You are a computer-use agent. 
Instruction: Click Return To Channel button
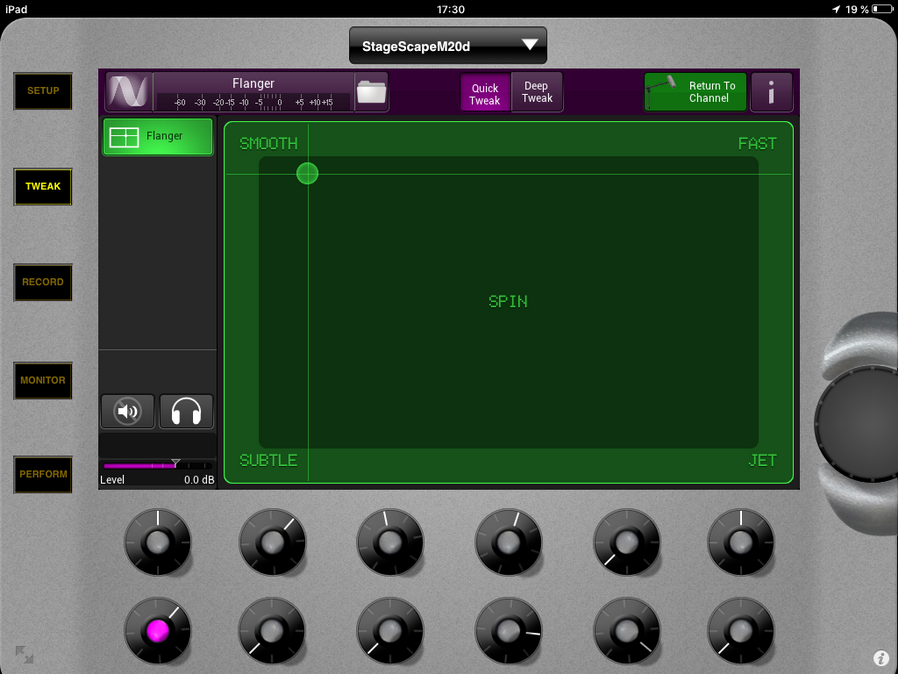[x=695, y=92]
